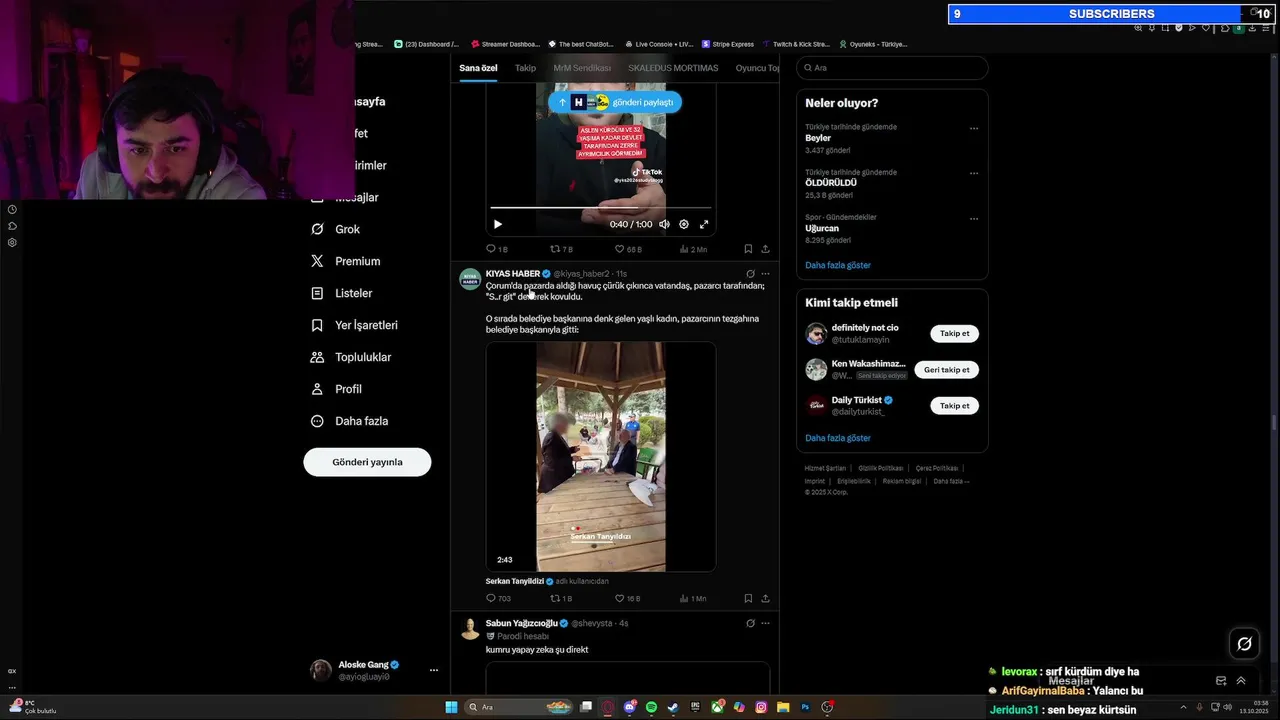The height and width of the screenshot is (720, 1280).
Task: Switch to SKALEDUS MORTIMAS tab
Action: click(673, 68)
